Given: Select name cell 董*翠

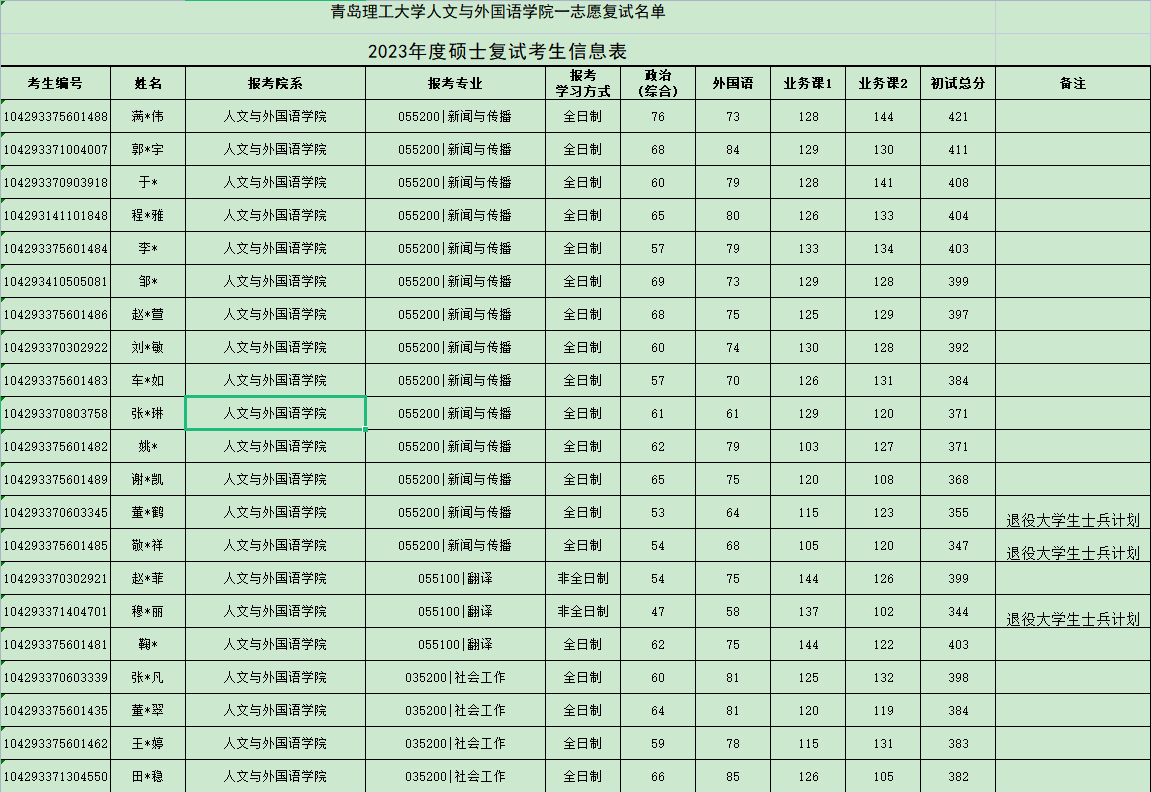Looking at the screenshot, I should click(x=148, y=711).
